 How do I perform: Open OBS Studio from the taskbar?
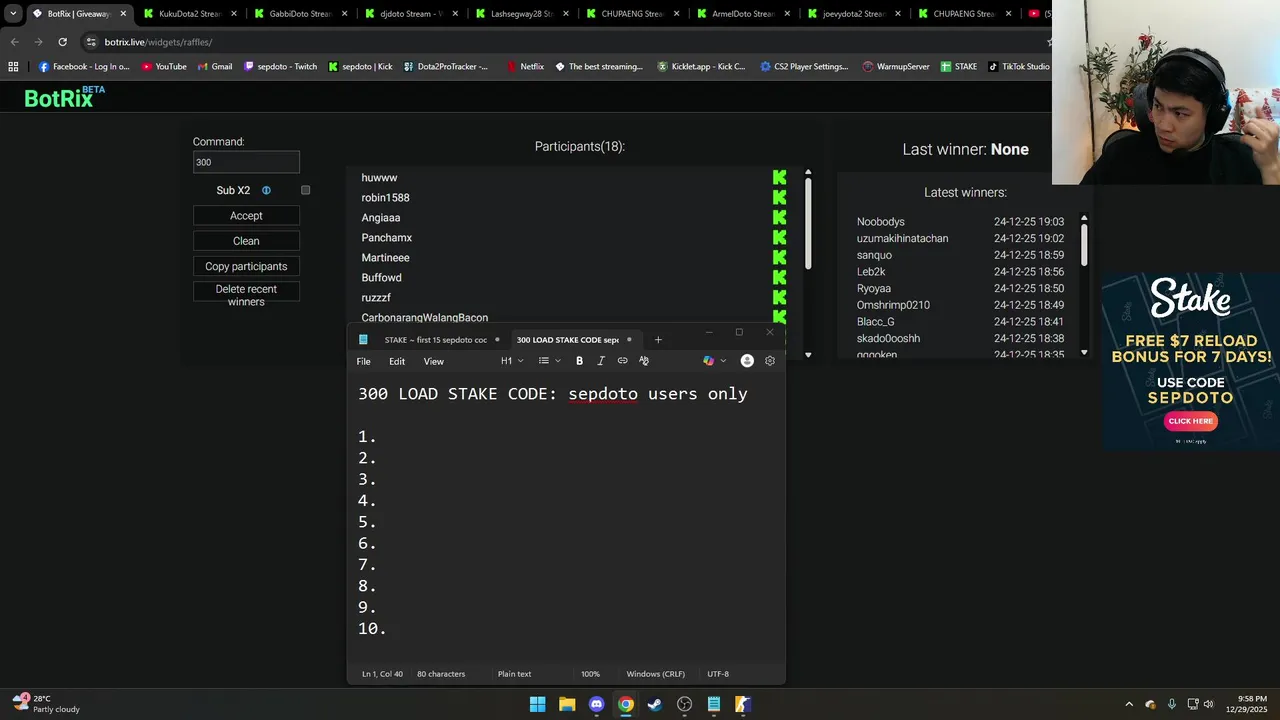pyautogui.click(x=684, y=704)
